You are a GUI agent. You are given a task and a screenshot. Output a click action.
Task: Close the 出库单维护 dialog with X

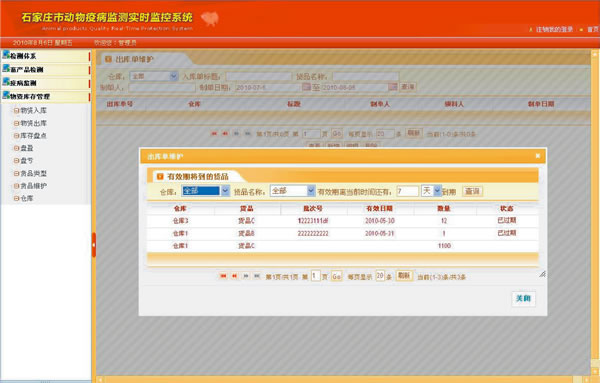point(538,156)
